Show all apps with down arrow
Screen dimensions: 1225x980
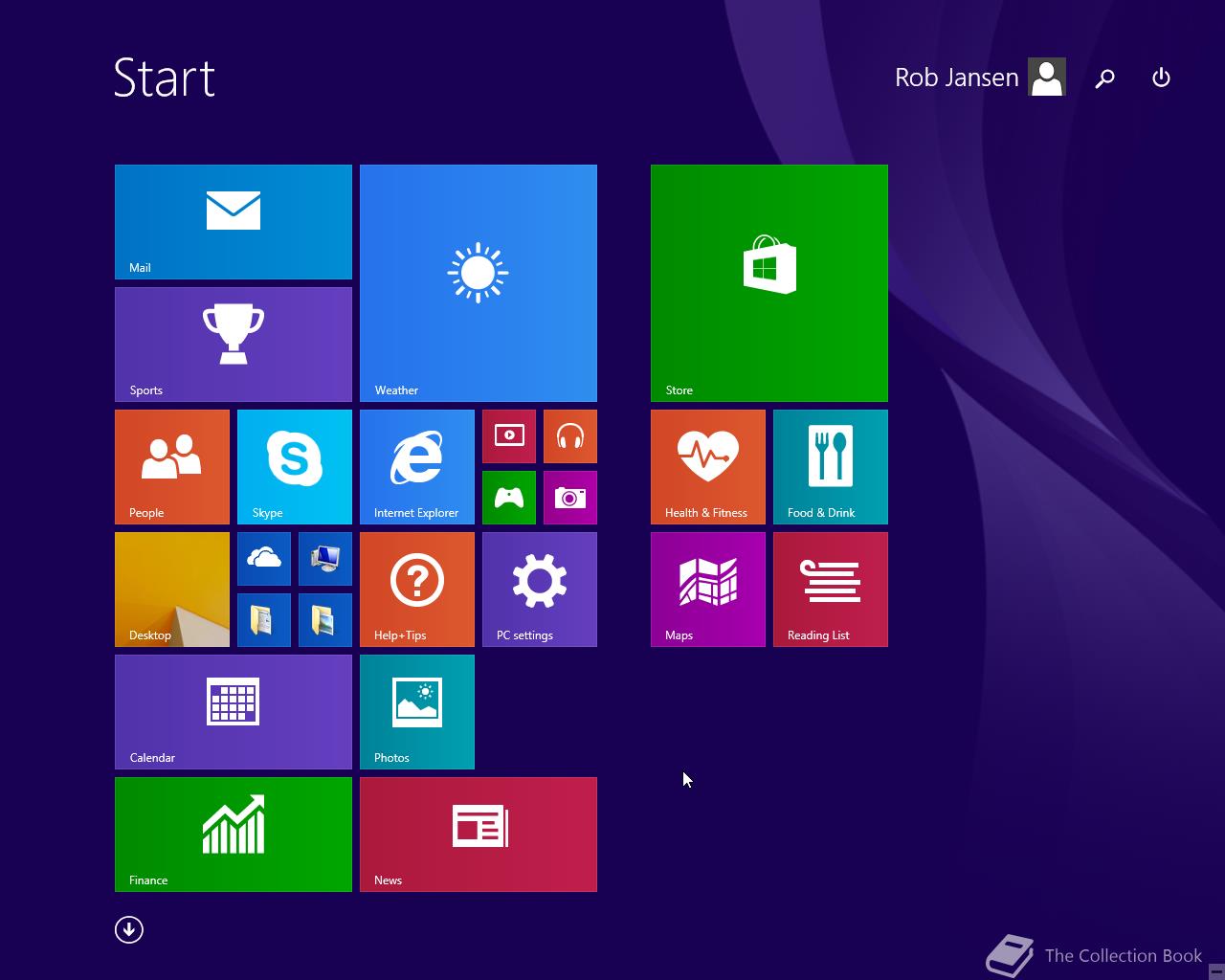(x=129, y=929)
